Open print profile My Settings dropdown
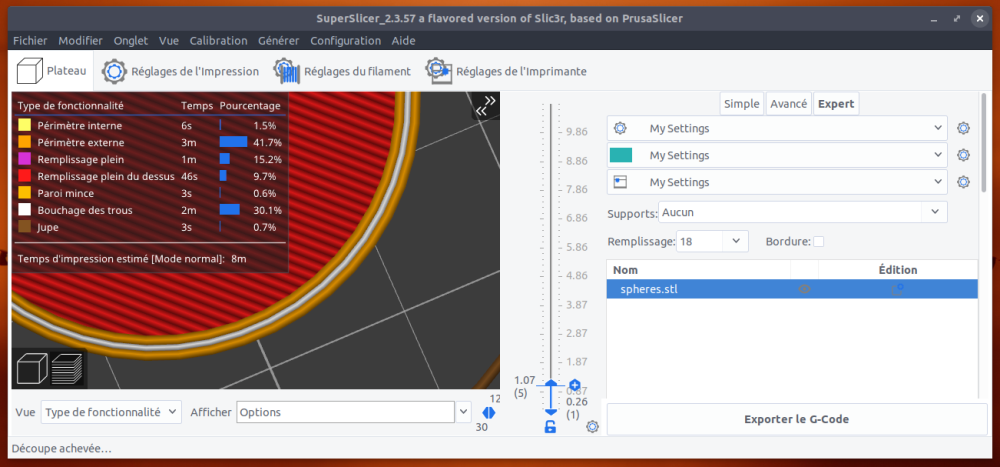 [x=777, y=128]
